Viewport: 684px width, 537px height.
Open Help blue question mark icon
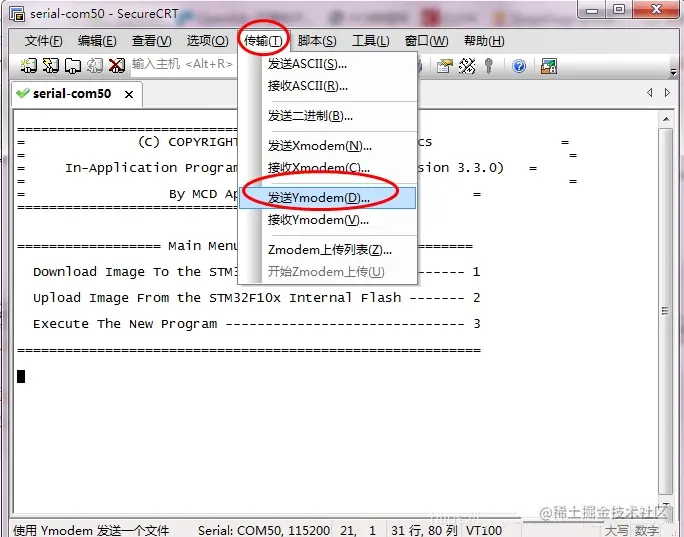pyautogui.click(x=519, y=66)
